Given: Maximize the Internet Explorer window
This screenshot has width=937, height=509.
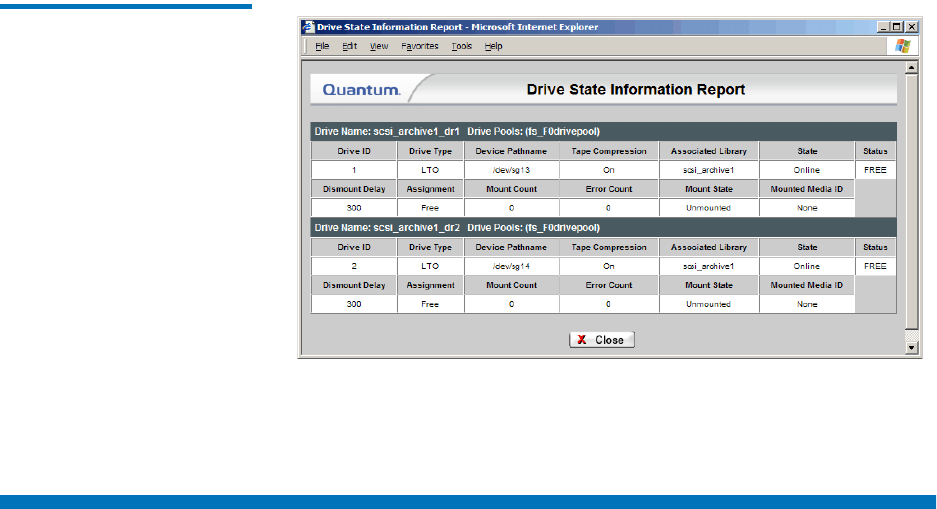Looking at the screenshot, I should [897, 27].
